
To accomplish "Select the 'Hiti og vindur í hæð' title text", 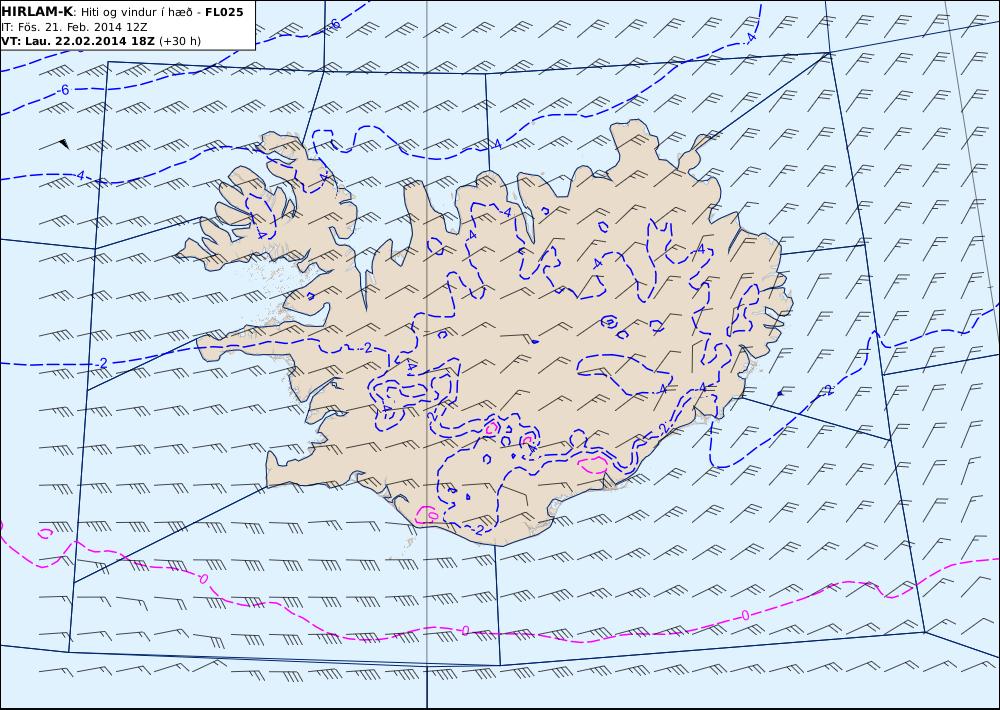I will (136, 12).
